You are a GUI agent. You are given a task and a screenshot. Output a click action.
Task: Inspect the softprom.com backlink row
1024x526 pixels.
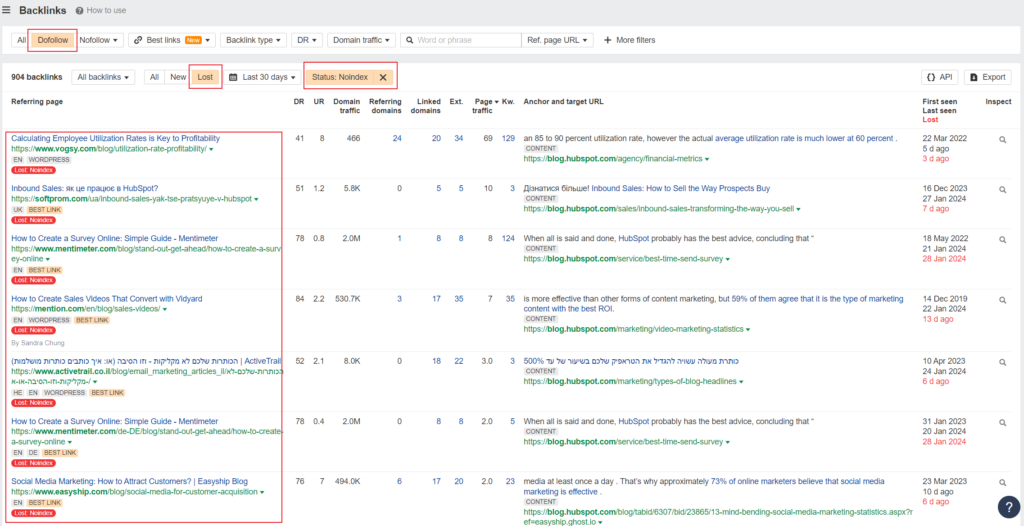coord(1002,189)
